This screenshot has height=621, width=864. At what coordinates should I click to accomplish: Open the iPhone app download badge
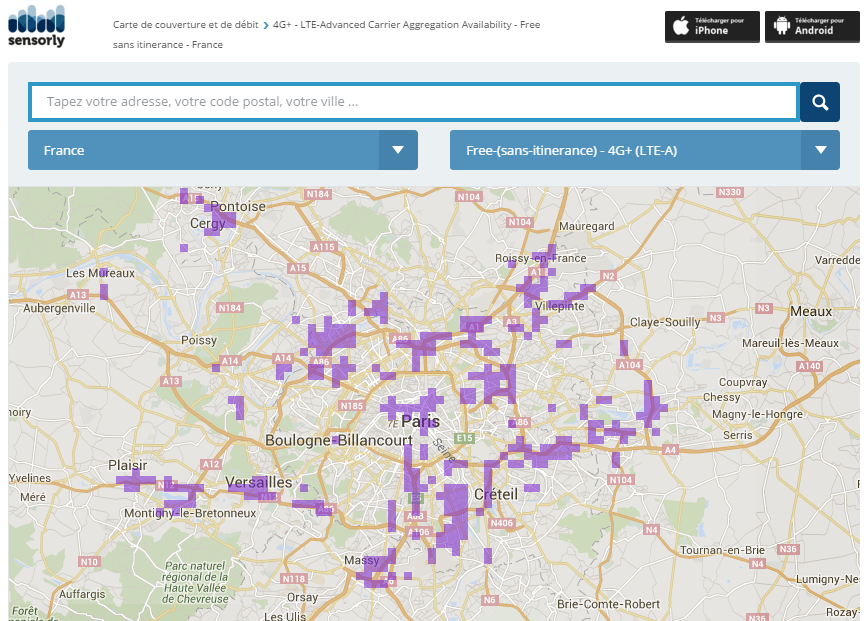pos(712,27)
